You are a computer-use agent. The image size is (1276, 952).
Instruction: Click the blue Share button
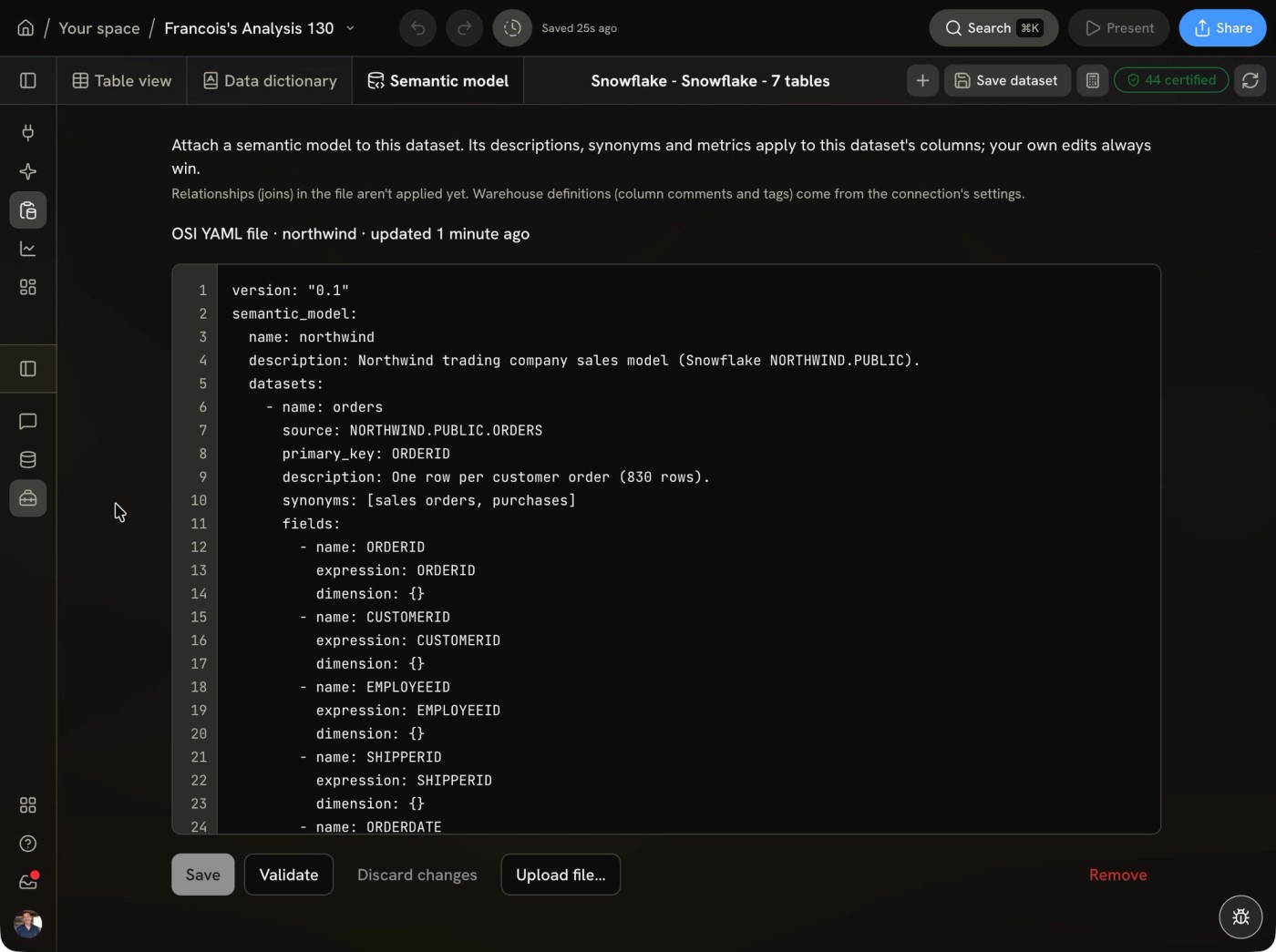click(1222, 28)
